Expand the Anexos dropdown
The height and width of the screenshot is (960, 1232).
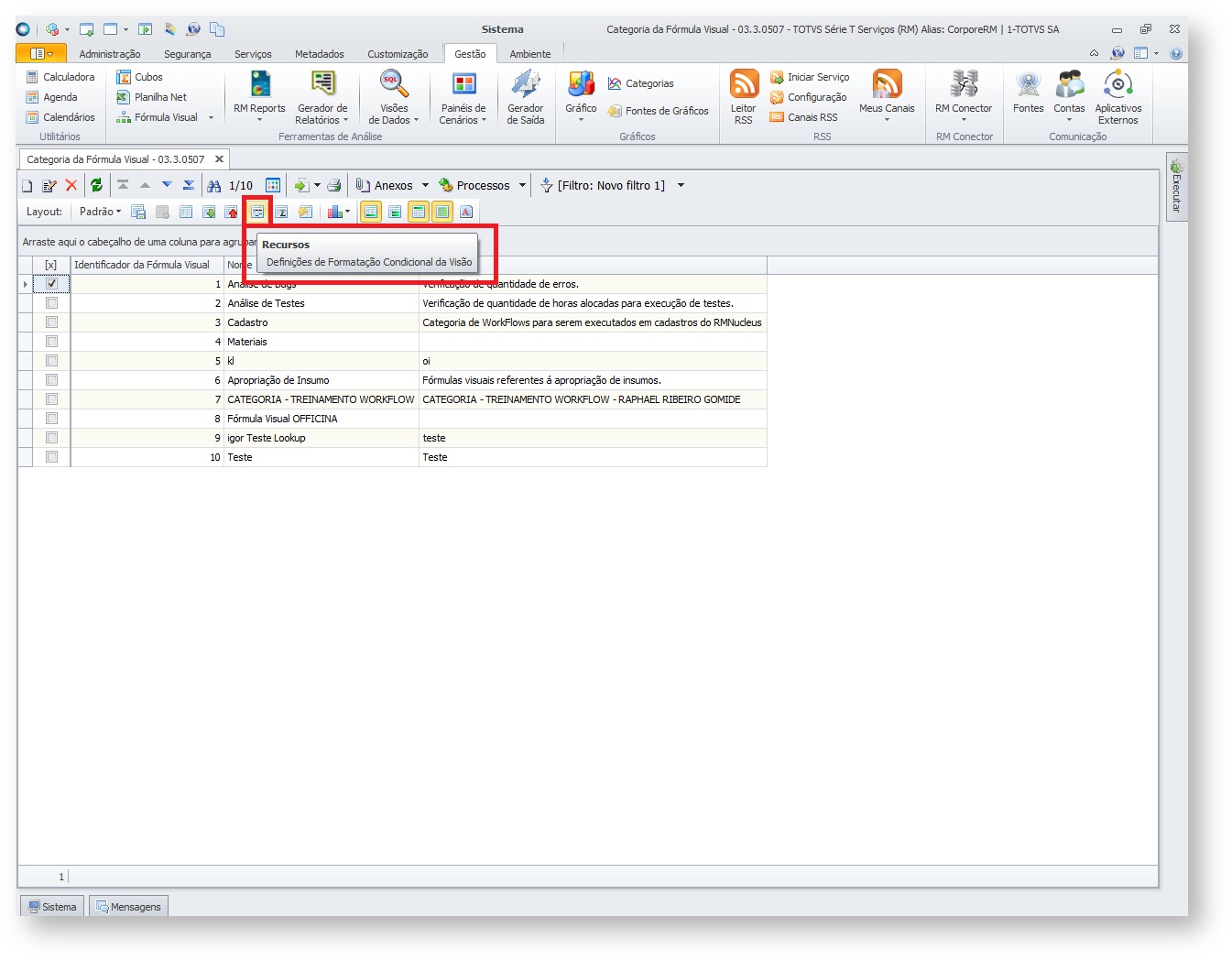pos(425,186)
